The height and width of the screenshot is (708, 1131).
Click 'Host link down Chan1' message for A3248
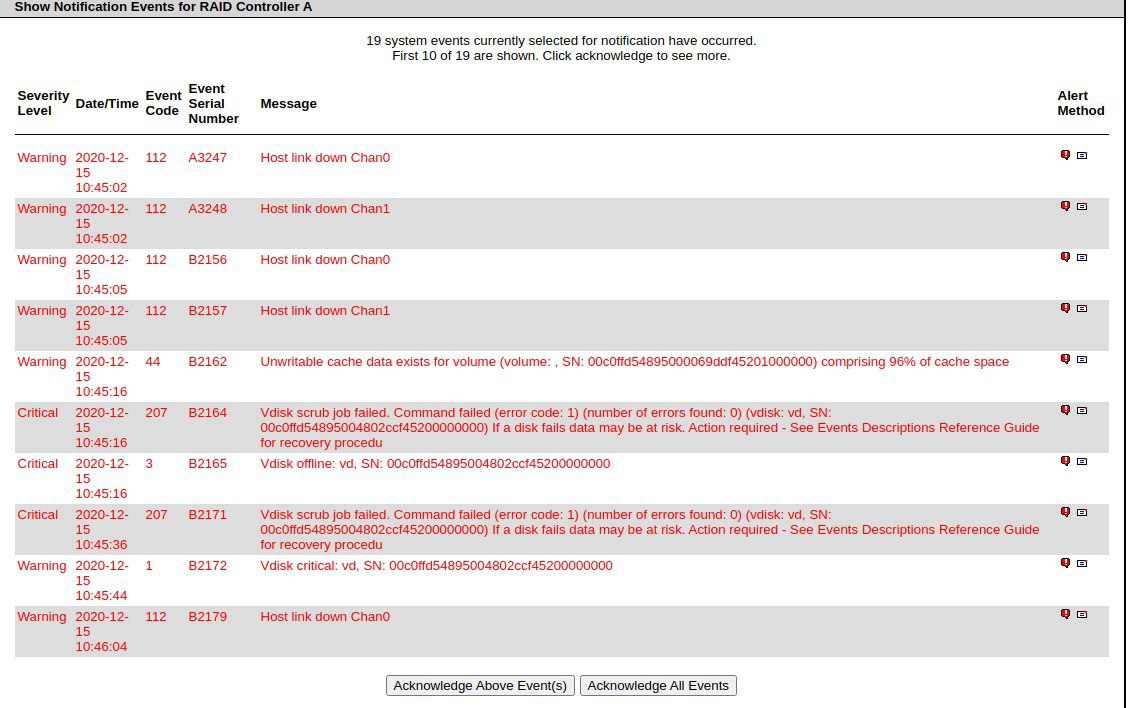click(325, 209)
